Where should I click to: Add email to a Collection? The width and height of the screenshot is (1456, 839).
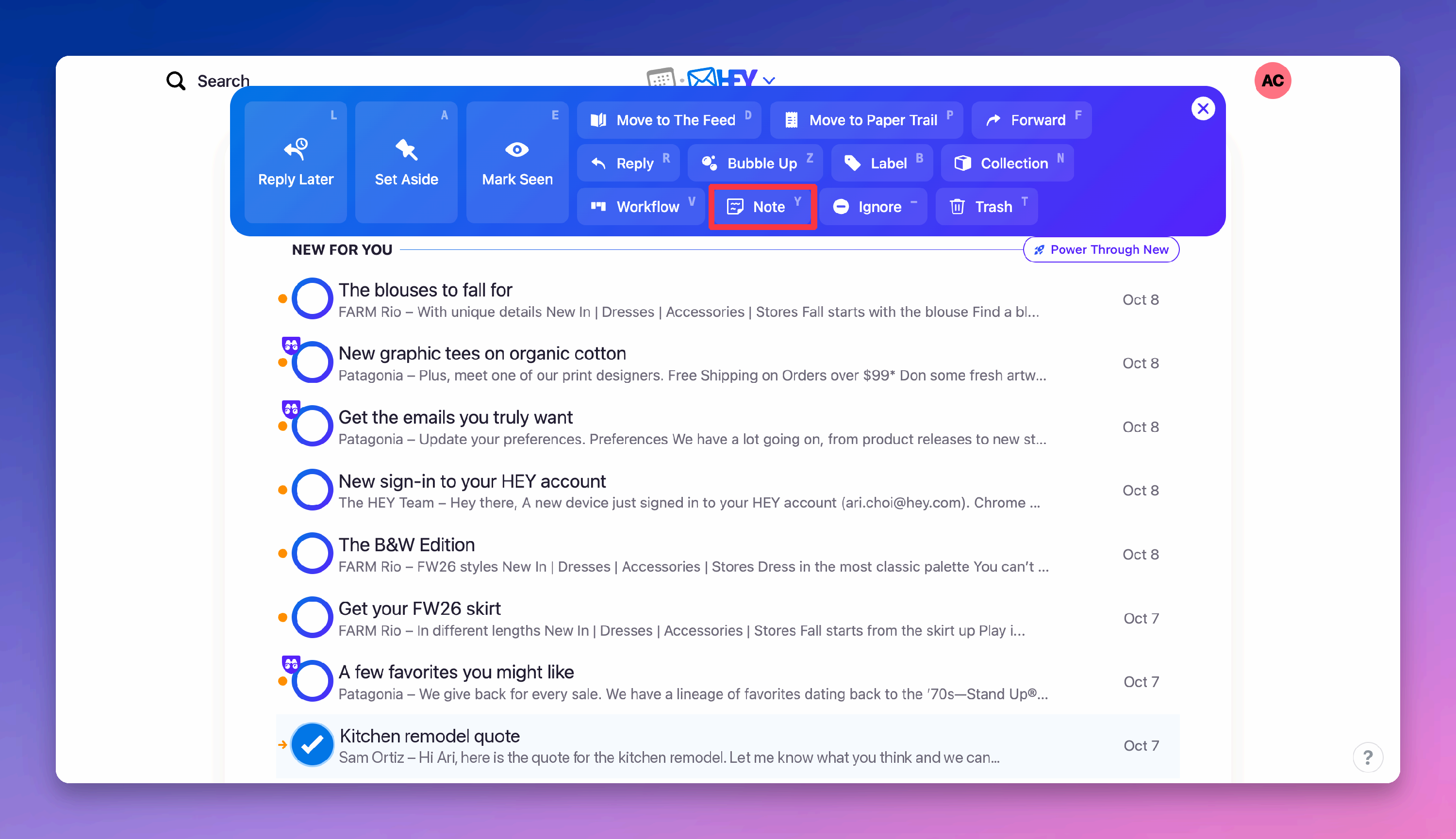1007,163
